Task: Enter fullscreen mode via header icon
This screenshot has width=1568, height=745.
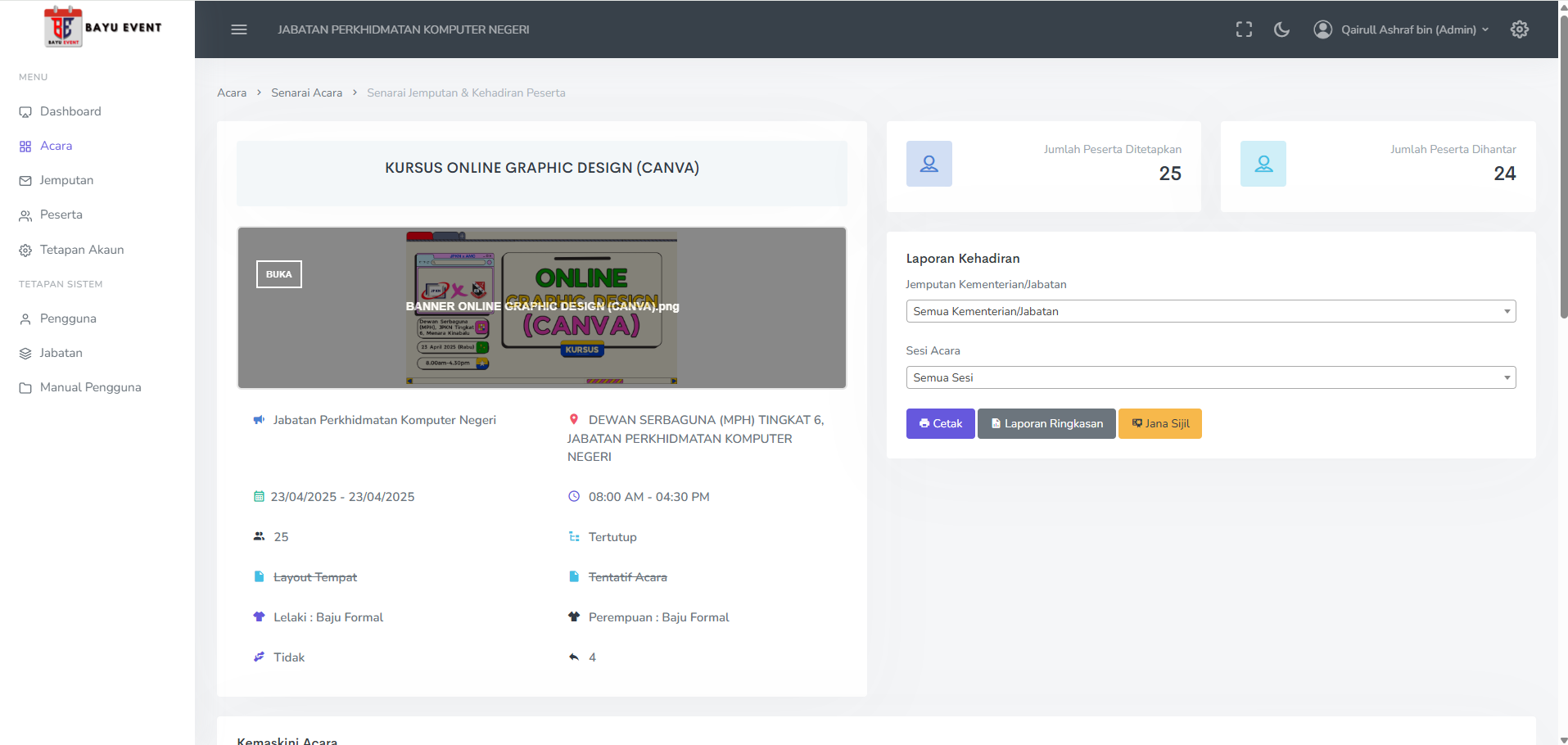Action: tap(1244, 29)
